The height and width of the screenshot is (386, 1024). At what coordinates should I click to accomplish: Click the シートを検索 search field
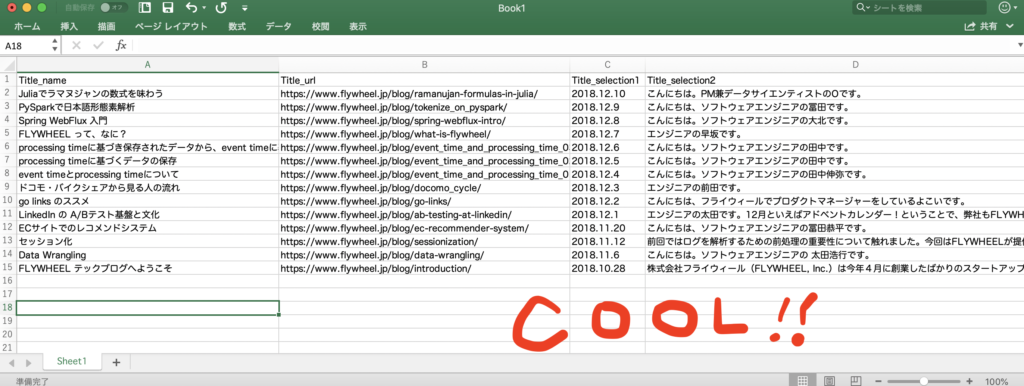(920, 8)
